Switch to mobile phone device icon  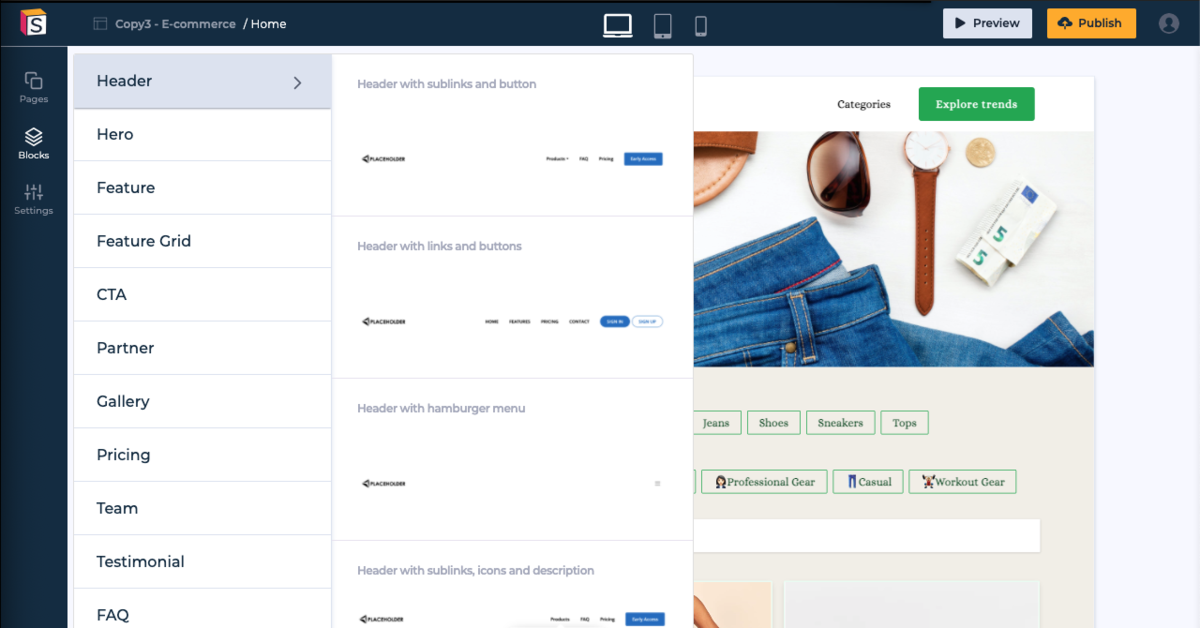pyautogui.click(x=701, y=26)
